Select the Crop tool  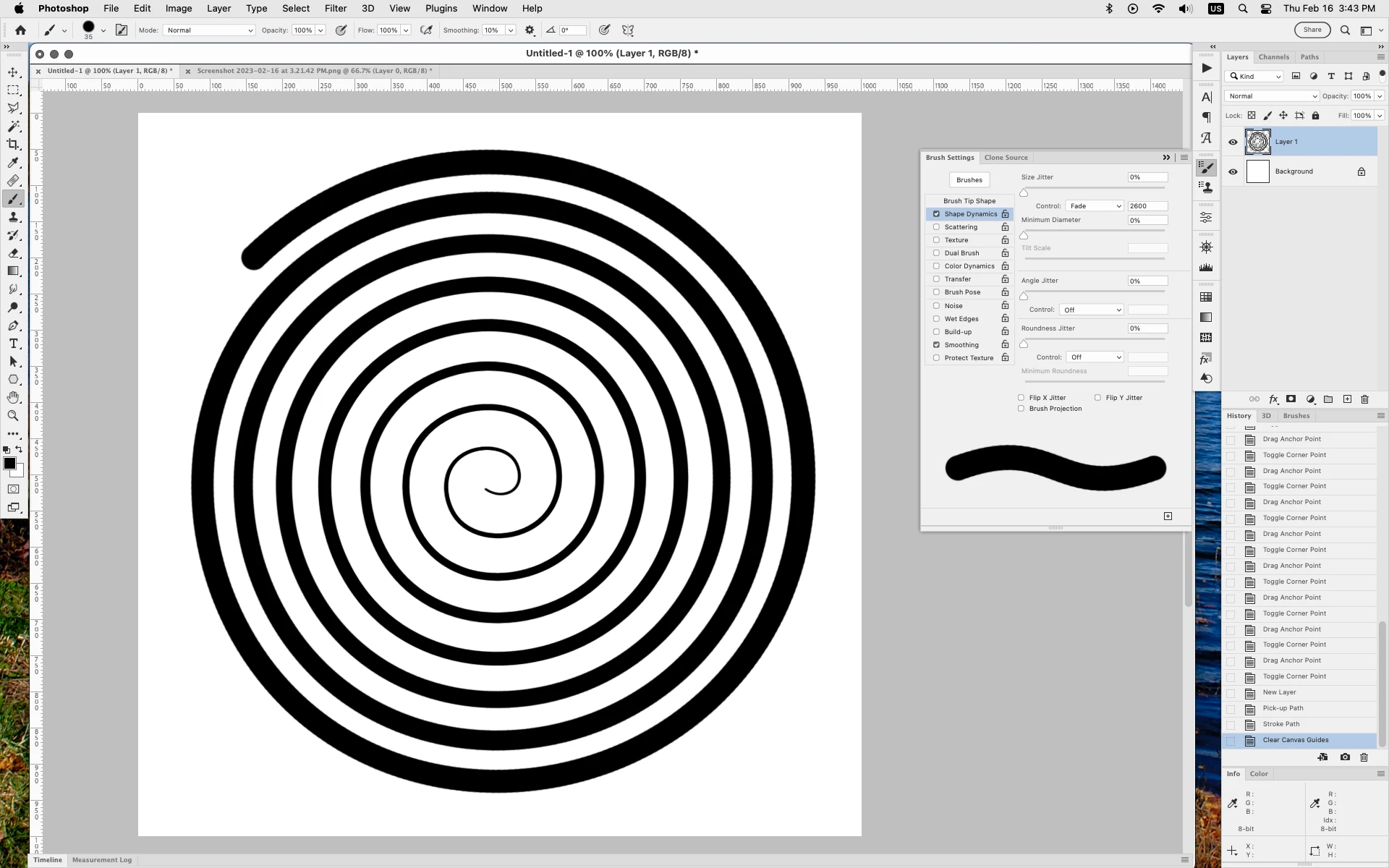[13, 145]
